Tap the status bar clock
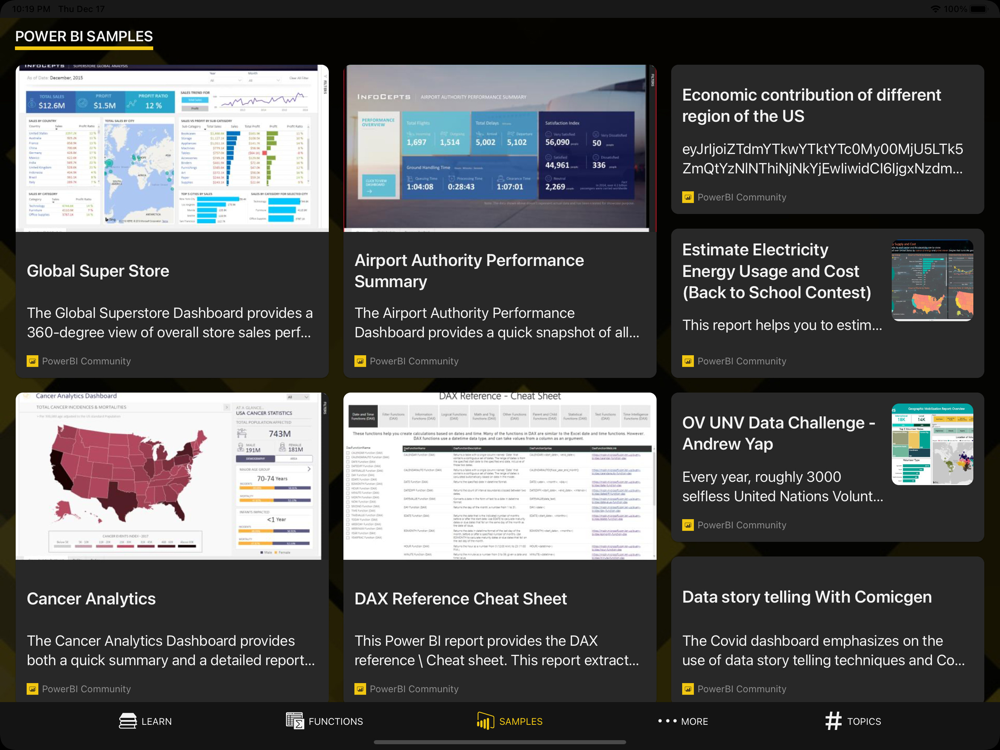The image size is (1000, 750). [33, 9]
